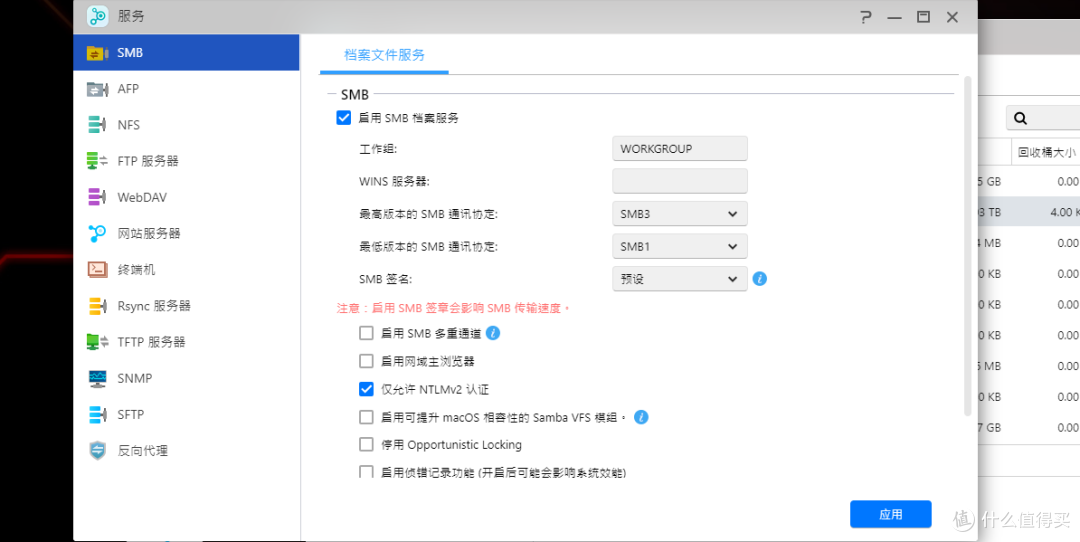The height and width of the screenshot is (542, 1080).
Task: Select AFP in the sidebar
Action: click(x=186, y=89)
